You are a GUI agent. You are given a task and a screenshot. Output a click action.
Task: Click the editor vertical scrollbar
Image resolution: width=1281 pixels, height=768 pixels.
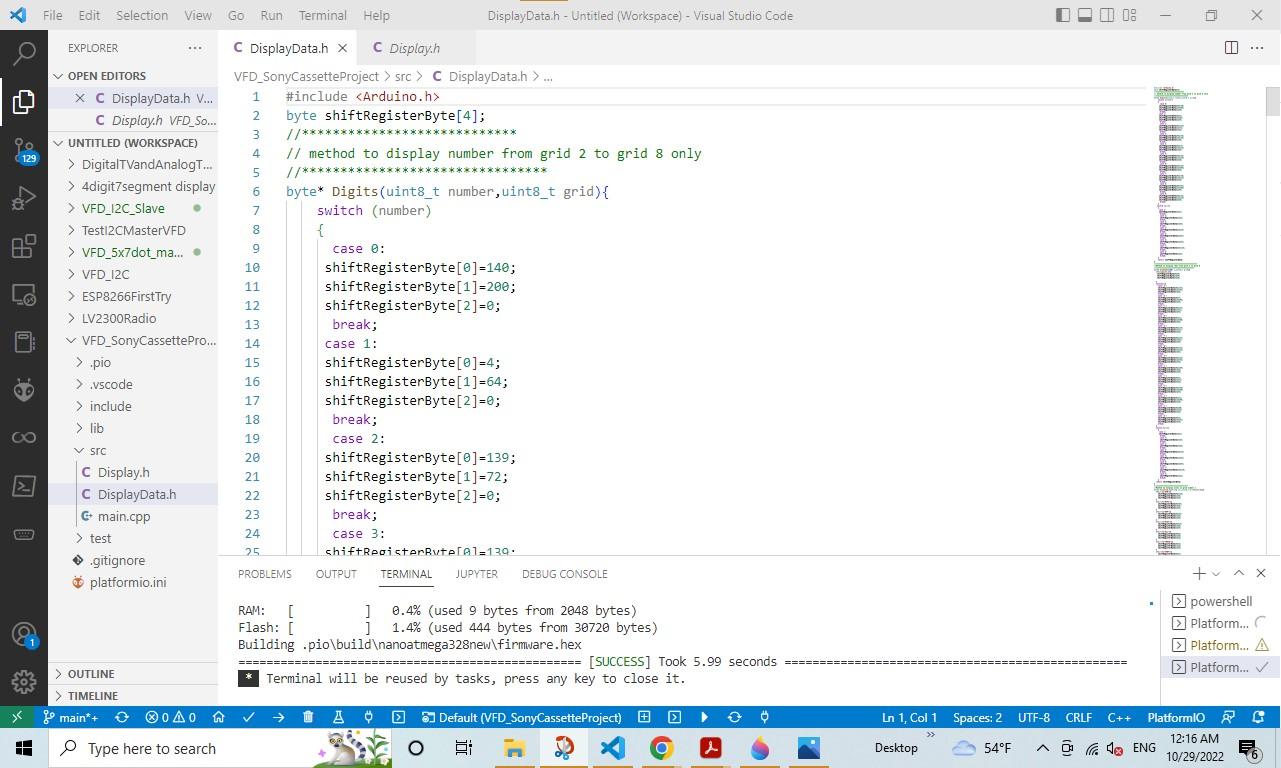pos(1273,320)
